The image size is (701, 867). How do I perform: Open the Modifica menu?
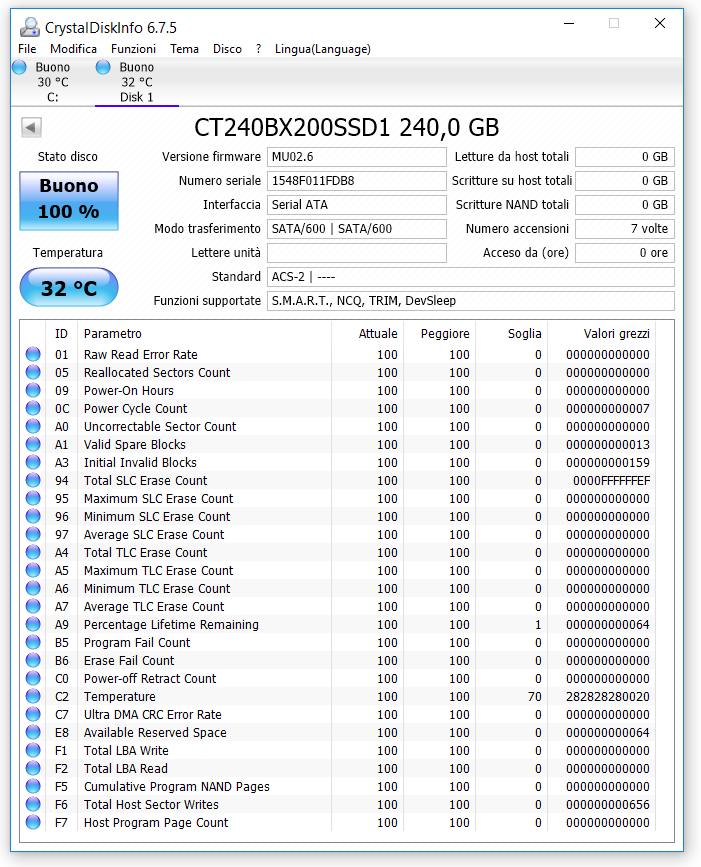73,49
